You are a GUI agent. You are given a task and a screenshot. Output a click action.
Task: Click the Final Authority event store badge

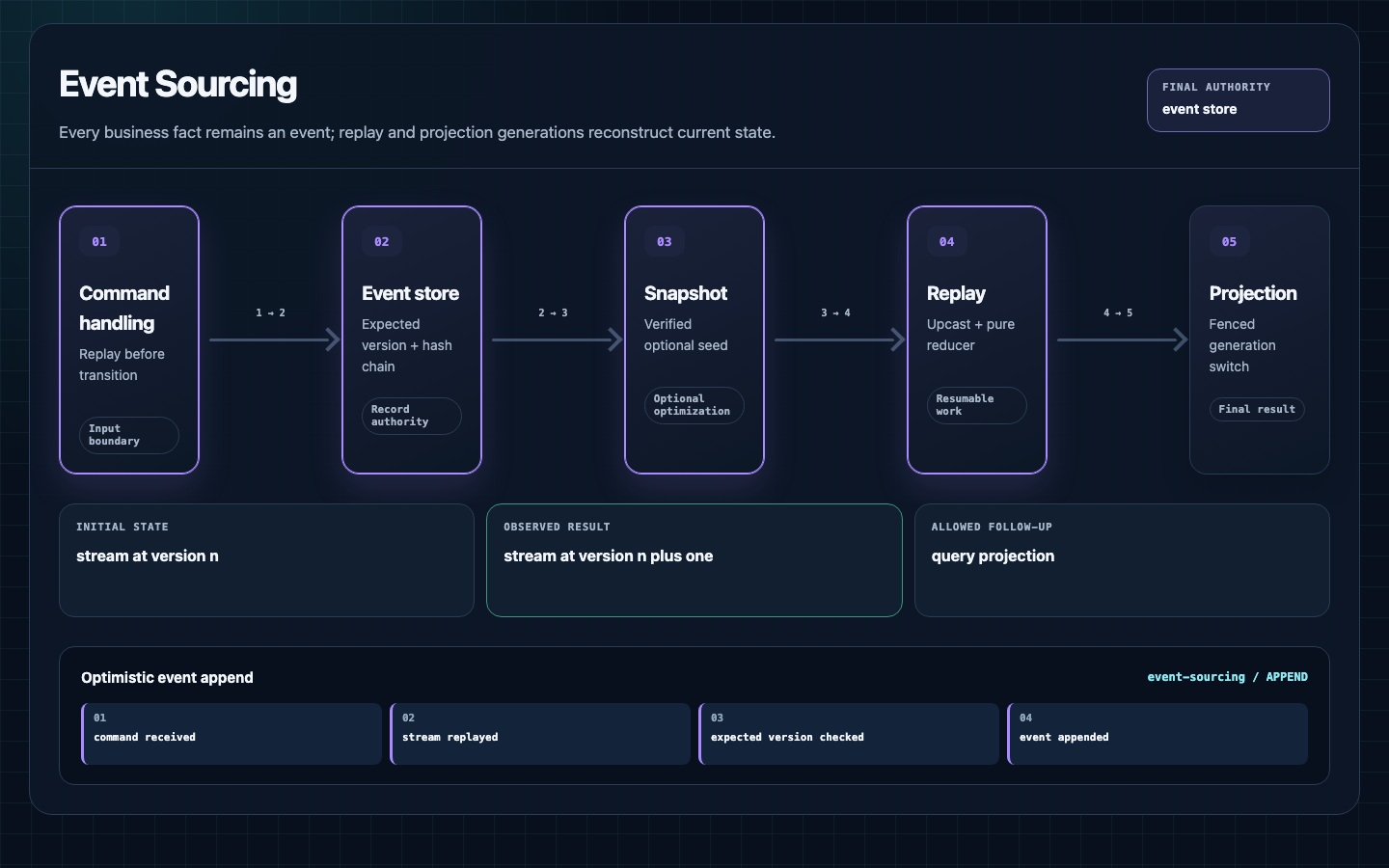tap(1239, 99)
